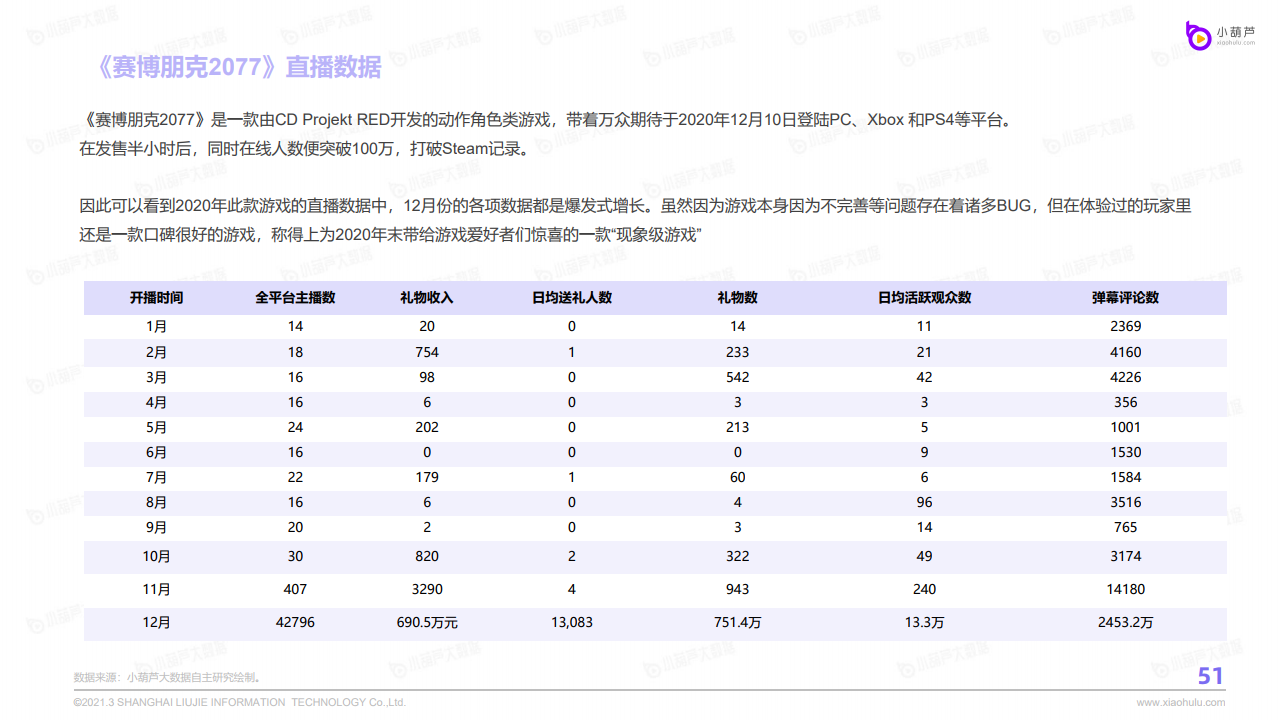
Task: Select the 14180 comments cell in November
Action: 1125,589
